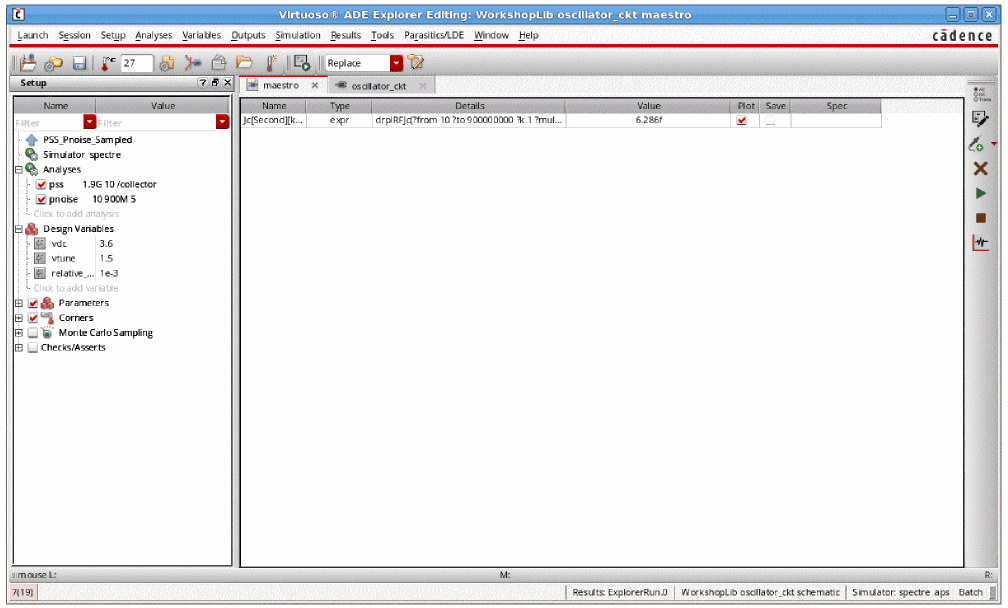
Task: Click 'Click to add analysis' link
Action: point(76,214)
